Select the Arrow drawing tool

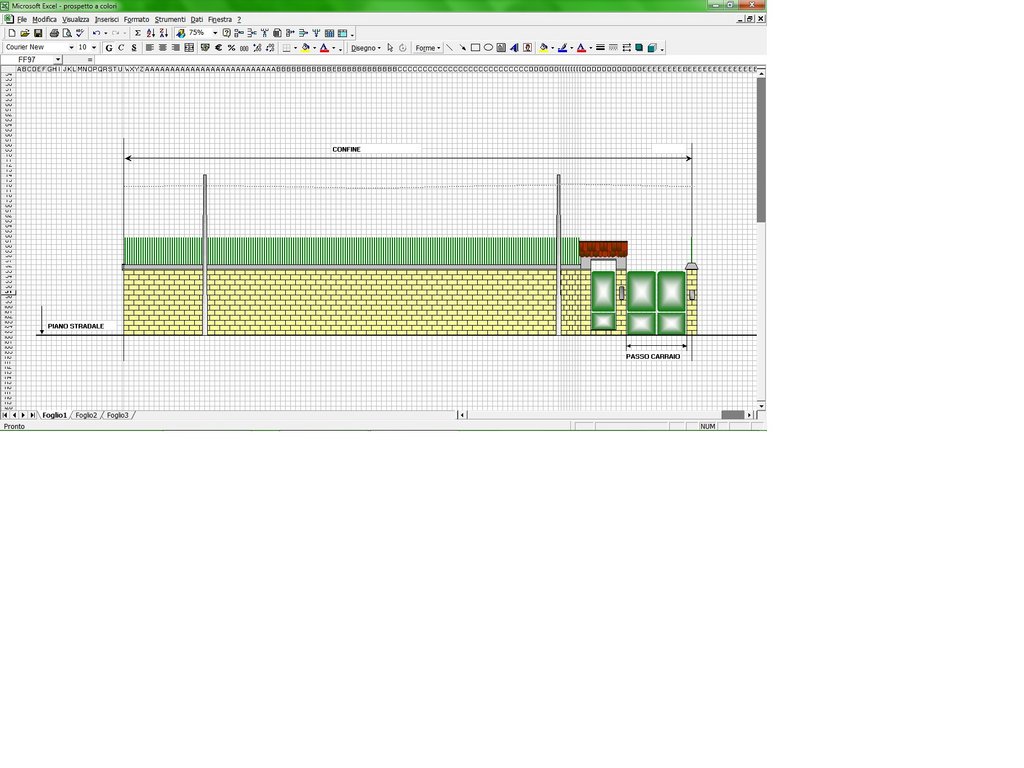462,48
